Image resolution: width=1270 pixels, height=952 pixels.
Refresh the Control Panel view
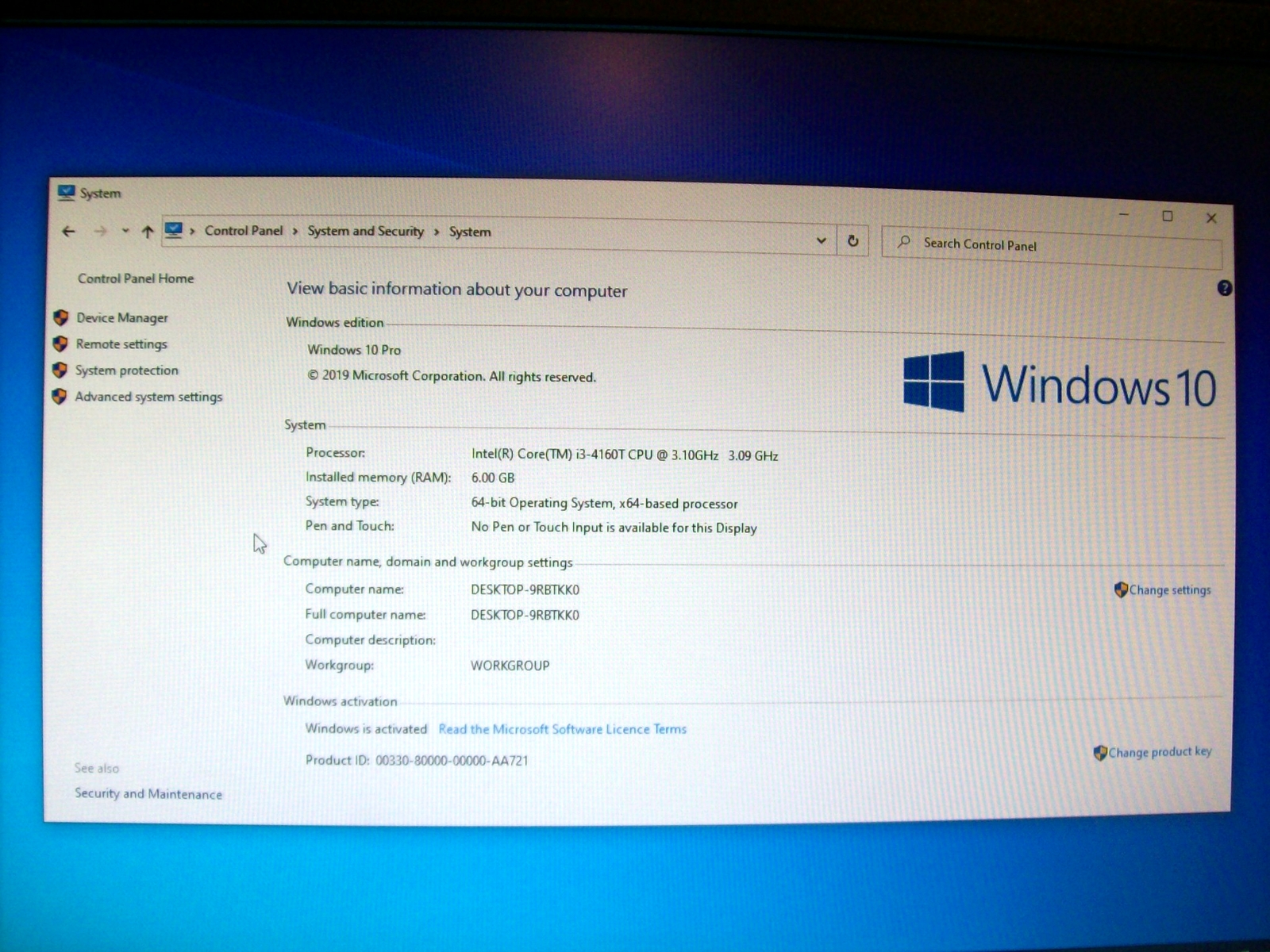click(x=852, y=241)
